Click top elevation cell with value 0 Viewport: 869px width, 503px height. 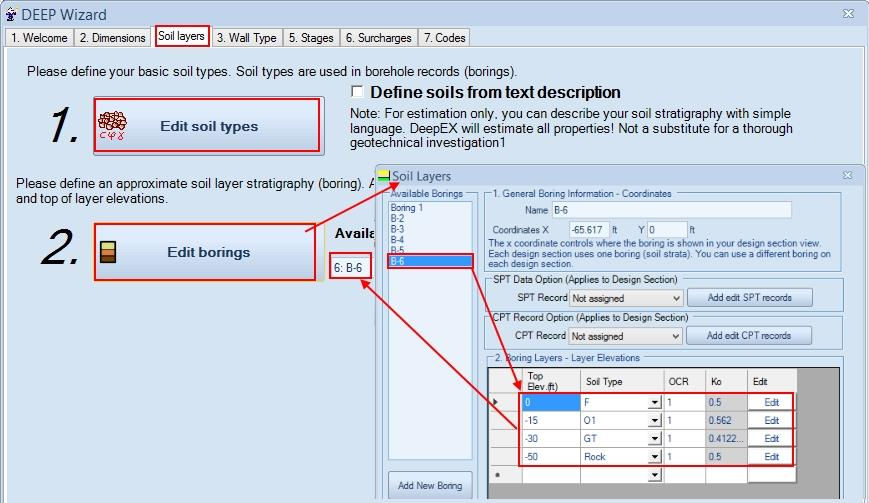(x=551, y=403)
